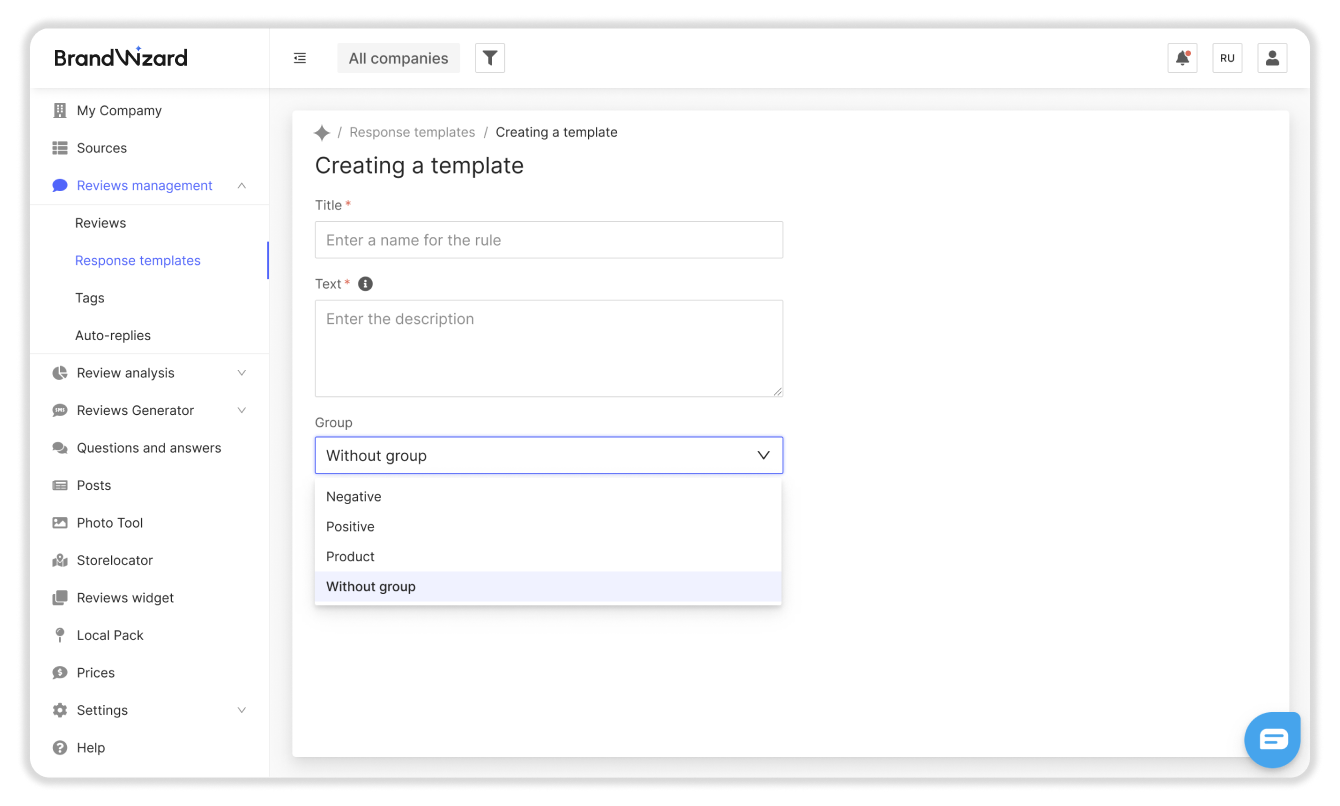
Task: Click the Title input field
Action: (x=548, y=240)
